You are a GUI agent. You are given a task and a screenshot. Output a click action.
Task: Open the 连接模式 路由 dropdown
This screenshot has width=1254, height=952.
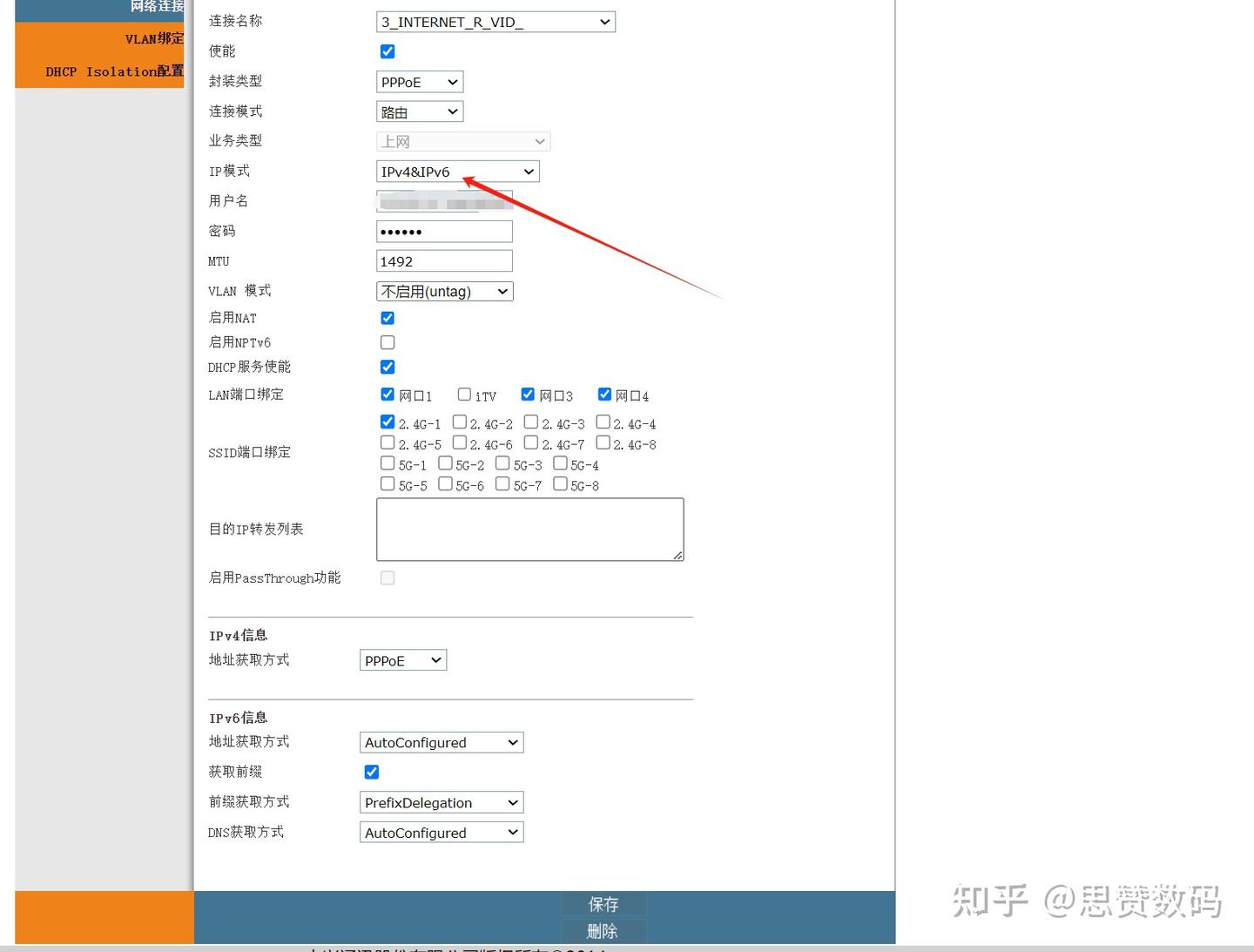(x=420, y=111)
